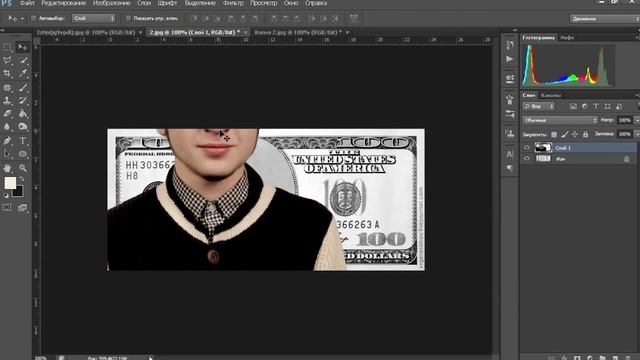Select the Ellipse shape tool
Screen dimensions: 640x360
point(23,154)
